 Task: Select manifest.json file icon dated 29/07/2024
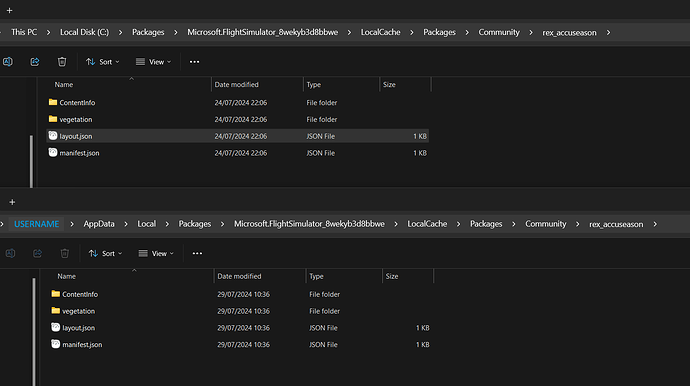55,344
